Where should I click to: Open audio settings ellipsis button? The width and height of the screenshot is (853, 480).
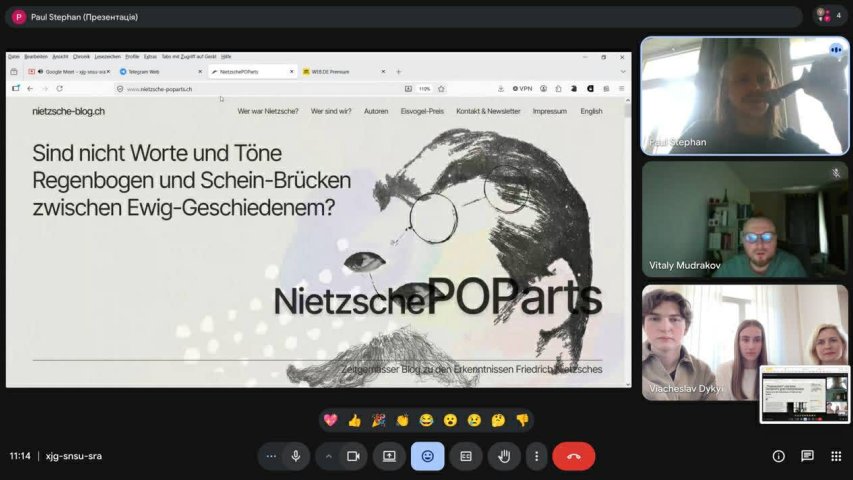coord(271,456)
